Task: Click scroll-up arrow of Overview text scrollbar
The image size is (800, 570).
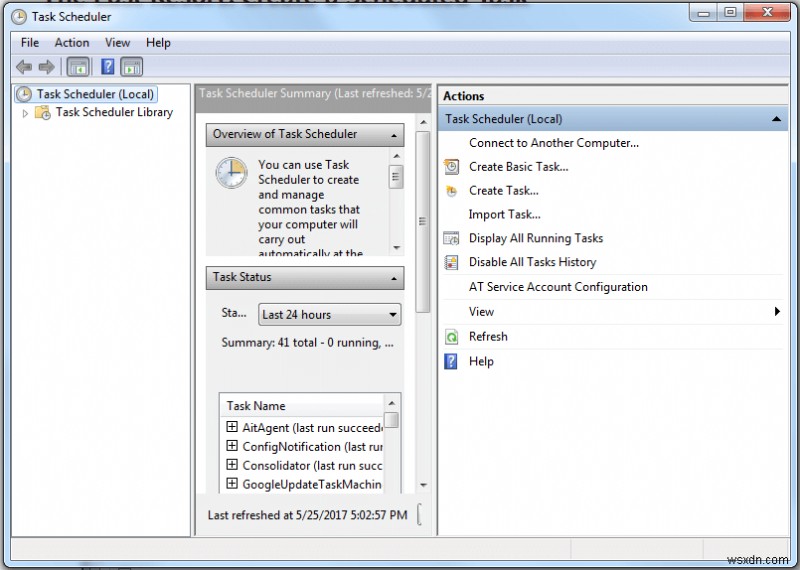Action: coord(396,156)
